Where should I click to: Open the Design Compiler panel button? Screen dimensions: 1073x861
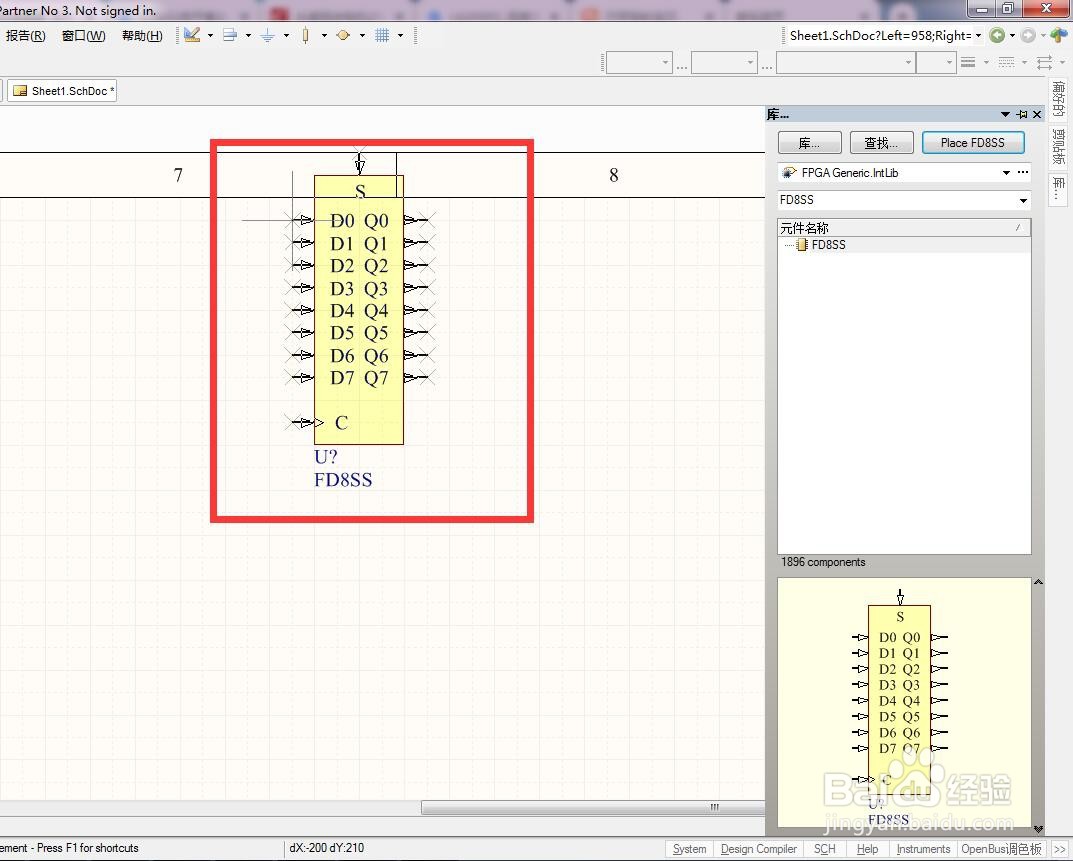(x=758, y=849)
